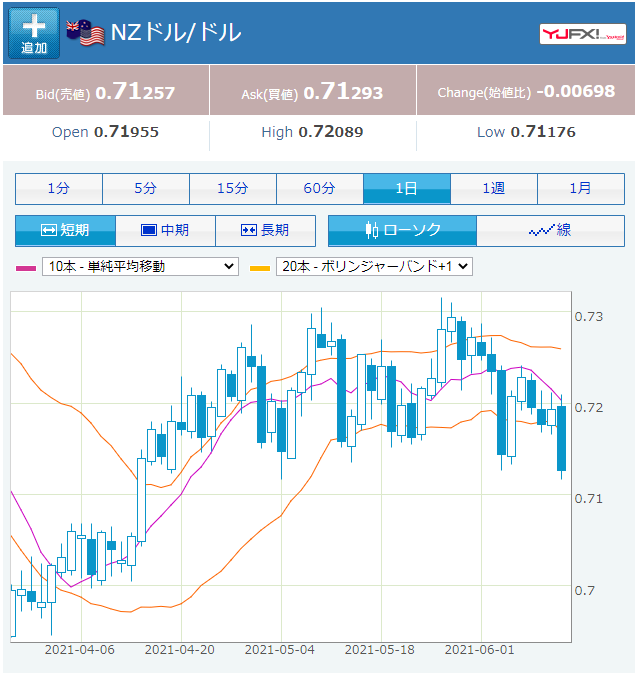Select the 1分 timeframe tab

click(x=59, y=188)
